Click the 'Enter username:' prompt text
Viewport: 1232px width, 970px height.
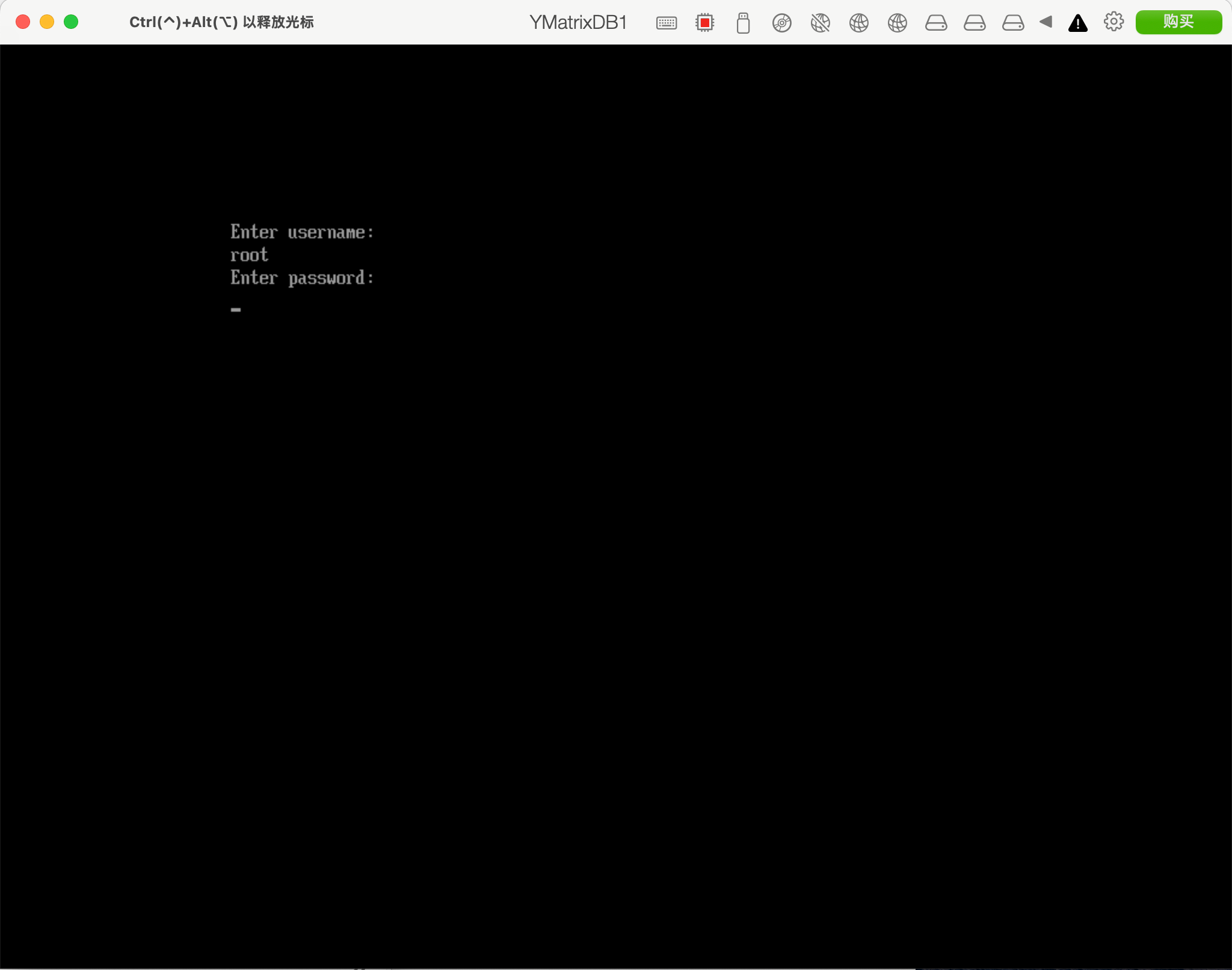[302, 232]
